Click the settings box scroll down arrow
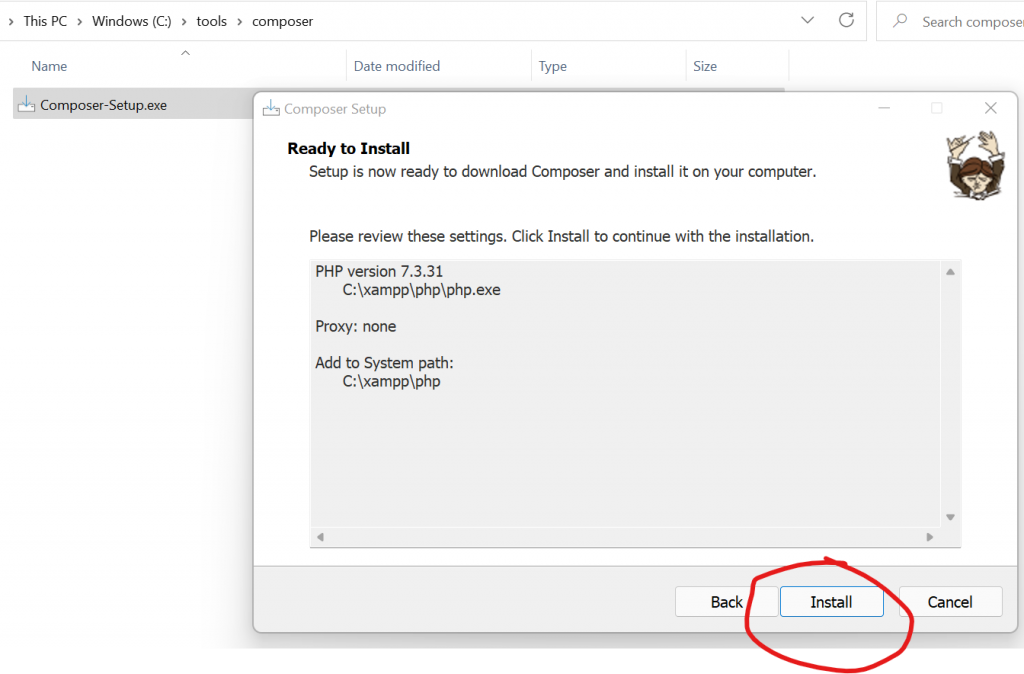1024x674 pixels. [x=950, y=517]
